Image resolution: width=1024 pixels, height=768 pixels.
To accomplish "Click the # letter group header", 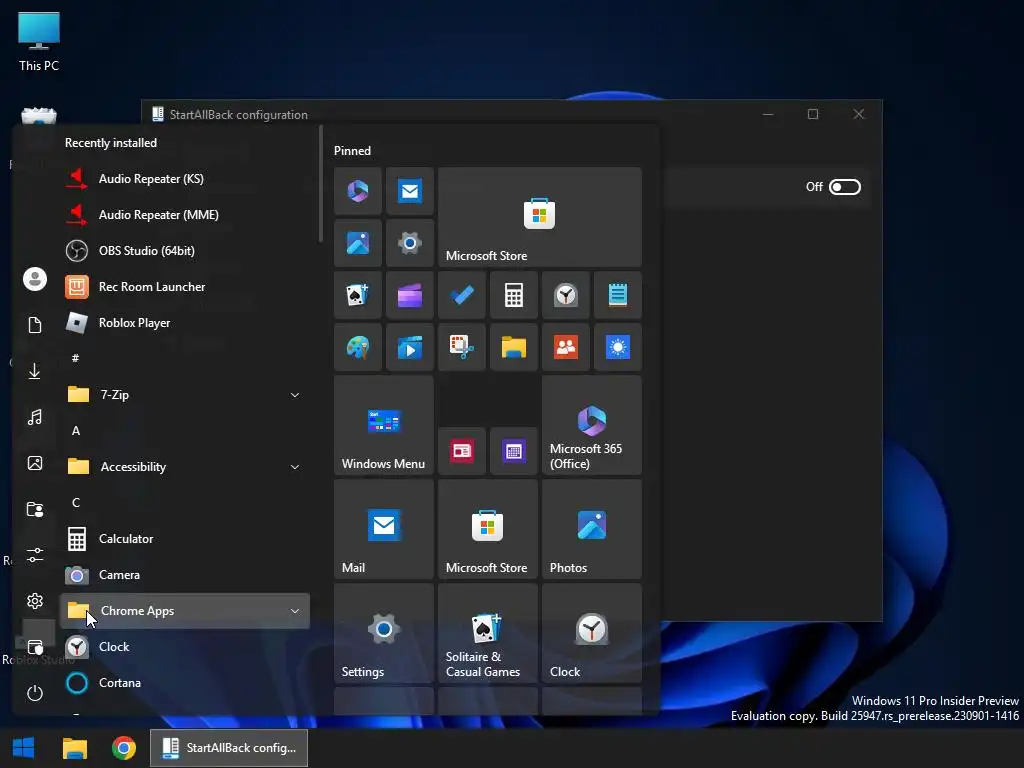I will [x=76, y=359].
